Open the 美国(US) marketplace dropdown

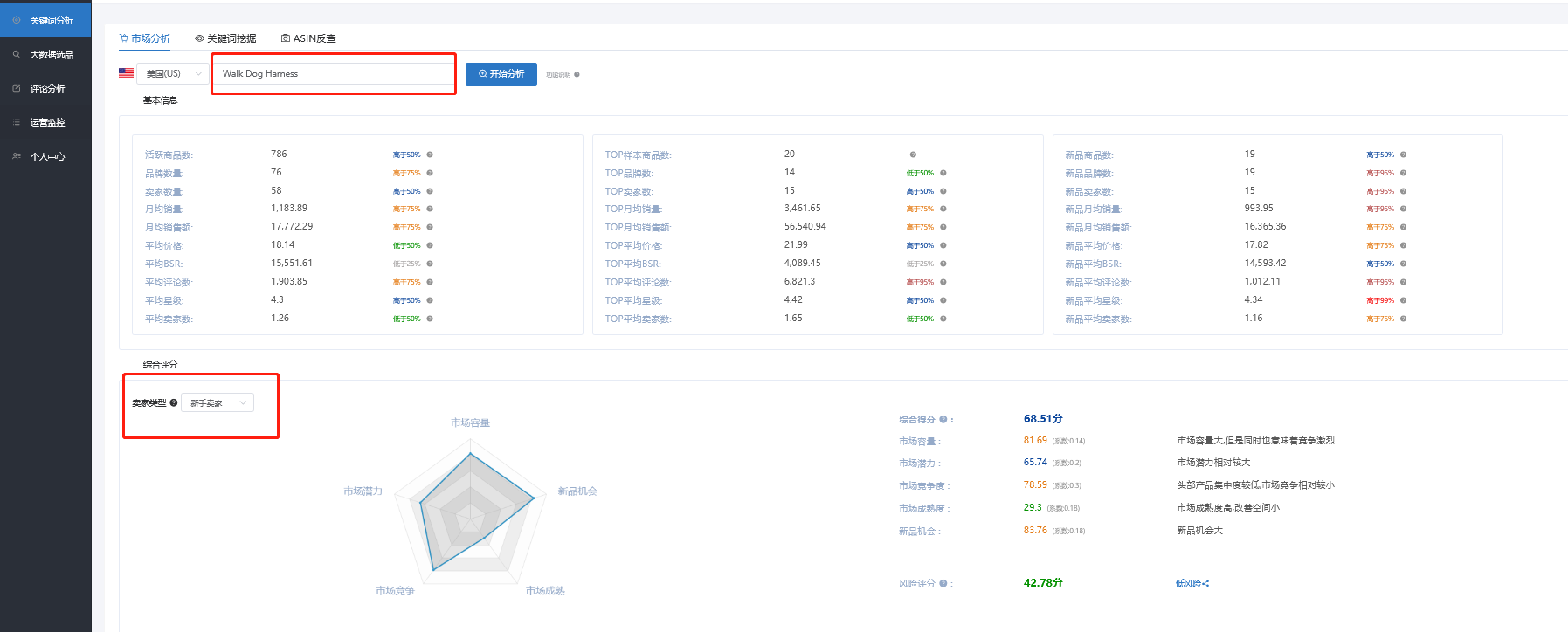point(172,74)
